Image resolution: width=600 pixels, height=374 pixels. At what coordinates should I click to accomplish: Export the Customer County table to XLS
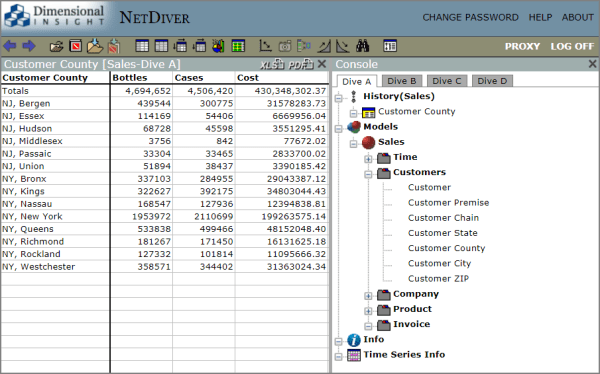pos(272,64)
